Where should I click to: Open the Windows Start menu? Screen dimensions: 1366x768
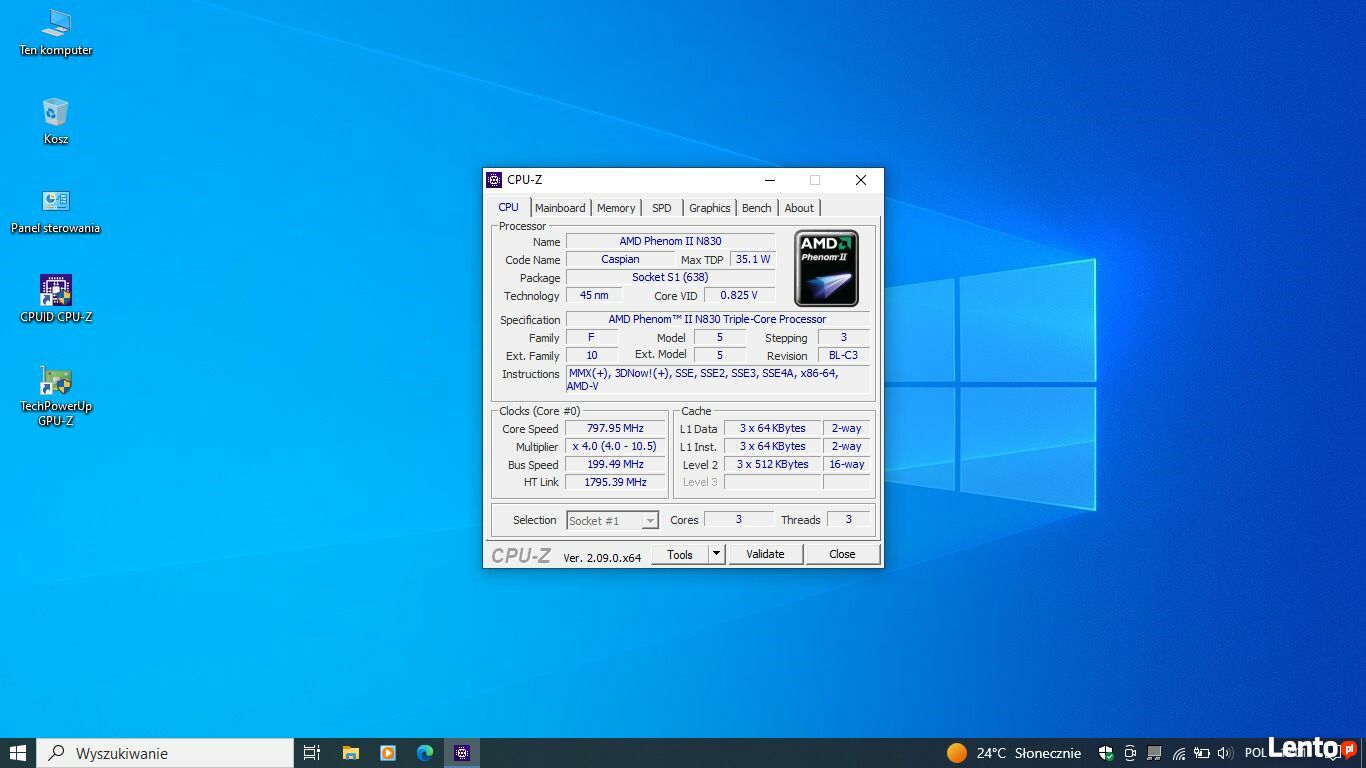coord(17,753)
